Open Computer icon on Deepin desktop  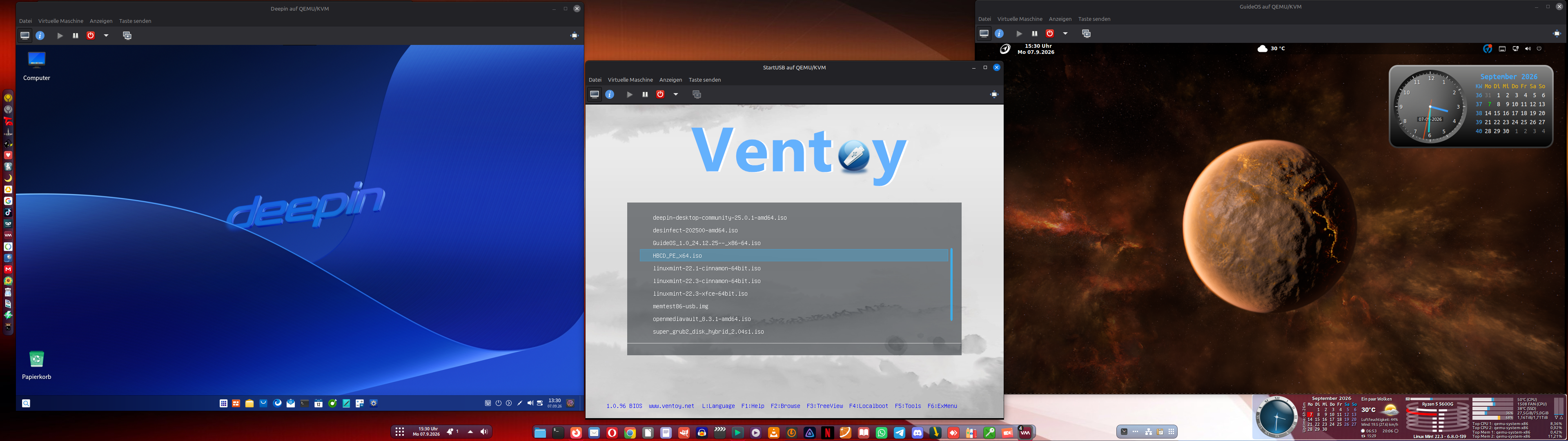(36, 67)
